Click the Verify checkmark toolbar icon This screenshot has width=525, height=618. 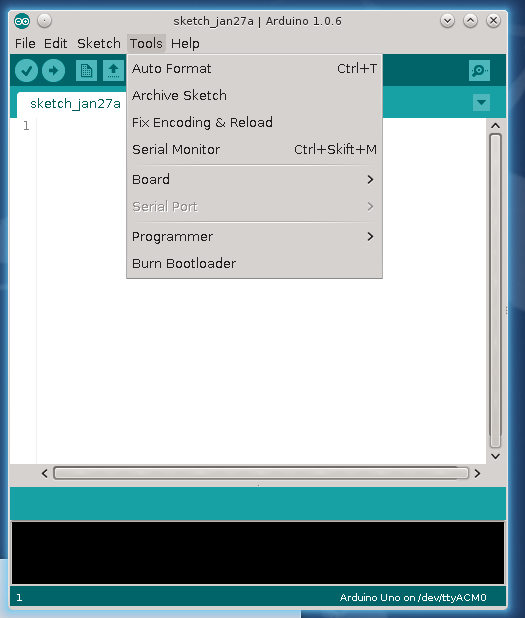coord(26,71)
